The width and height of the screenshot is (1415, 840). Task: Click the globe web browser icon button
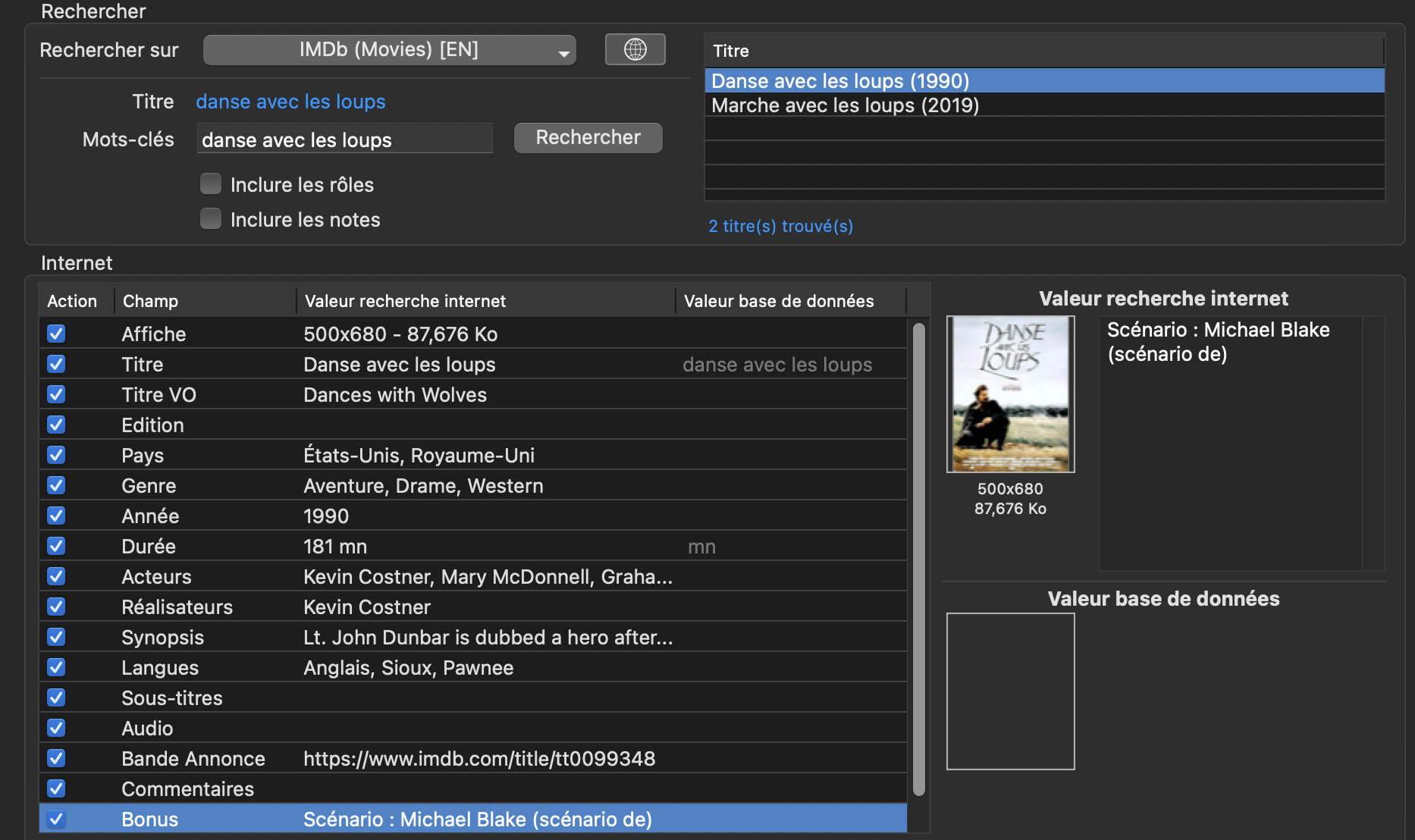(635, 50)
